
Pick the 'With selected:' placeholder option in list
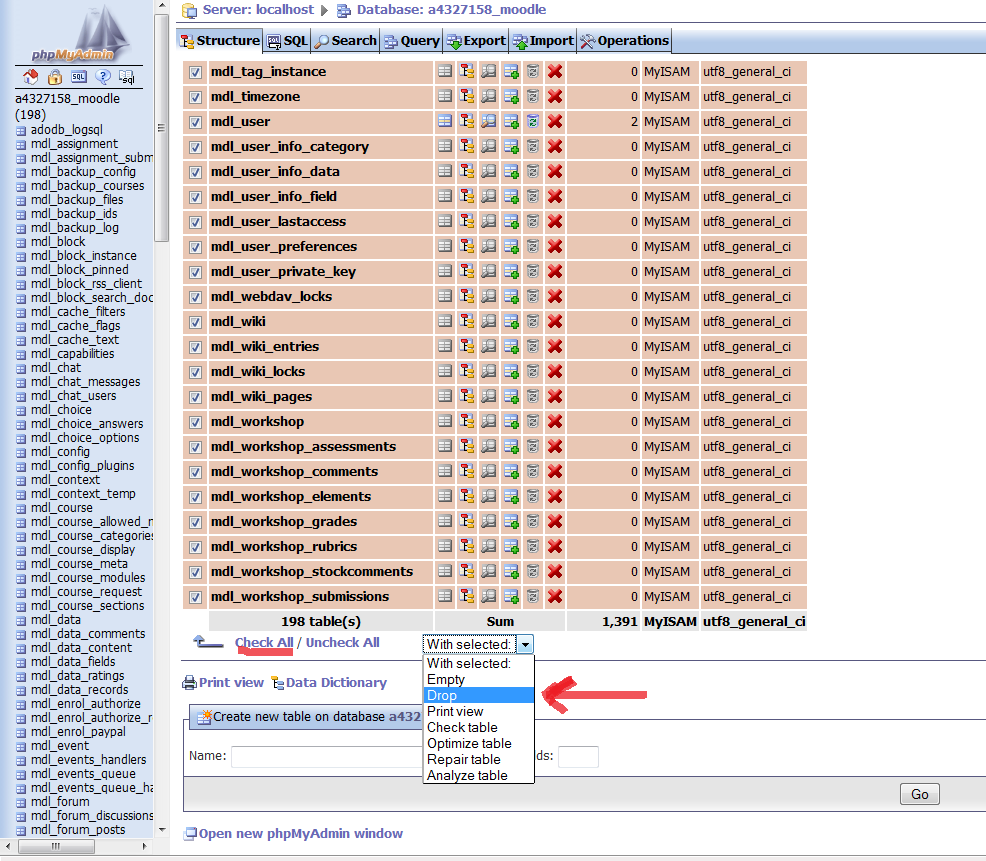479,663
